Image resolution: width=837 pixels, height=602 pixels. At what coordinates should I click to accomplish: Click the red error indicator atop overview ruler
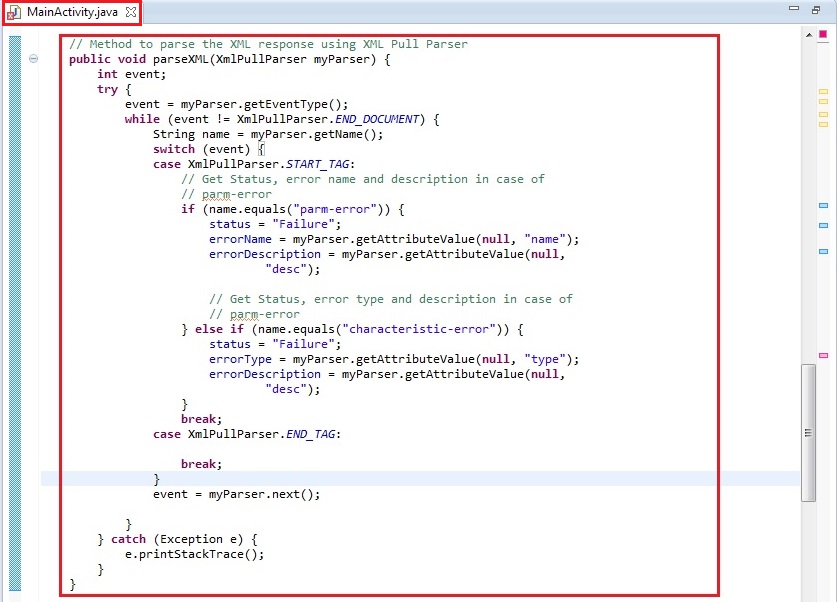824,33
